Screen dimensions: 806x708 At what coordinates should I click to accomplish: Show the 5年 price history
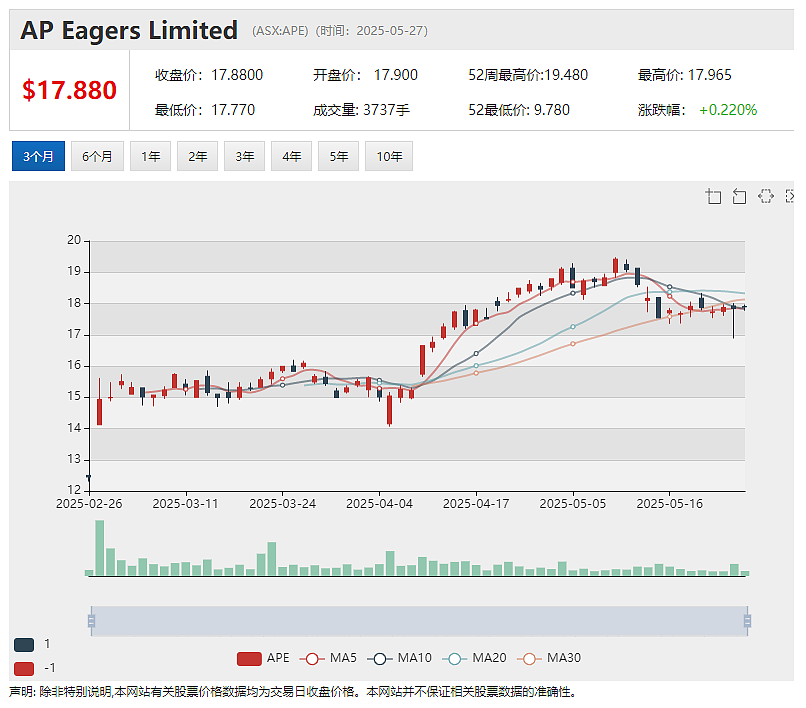[x=338, y=156]
